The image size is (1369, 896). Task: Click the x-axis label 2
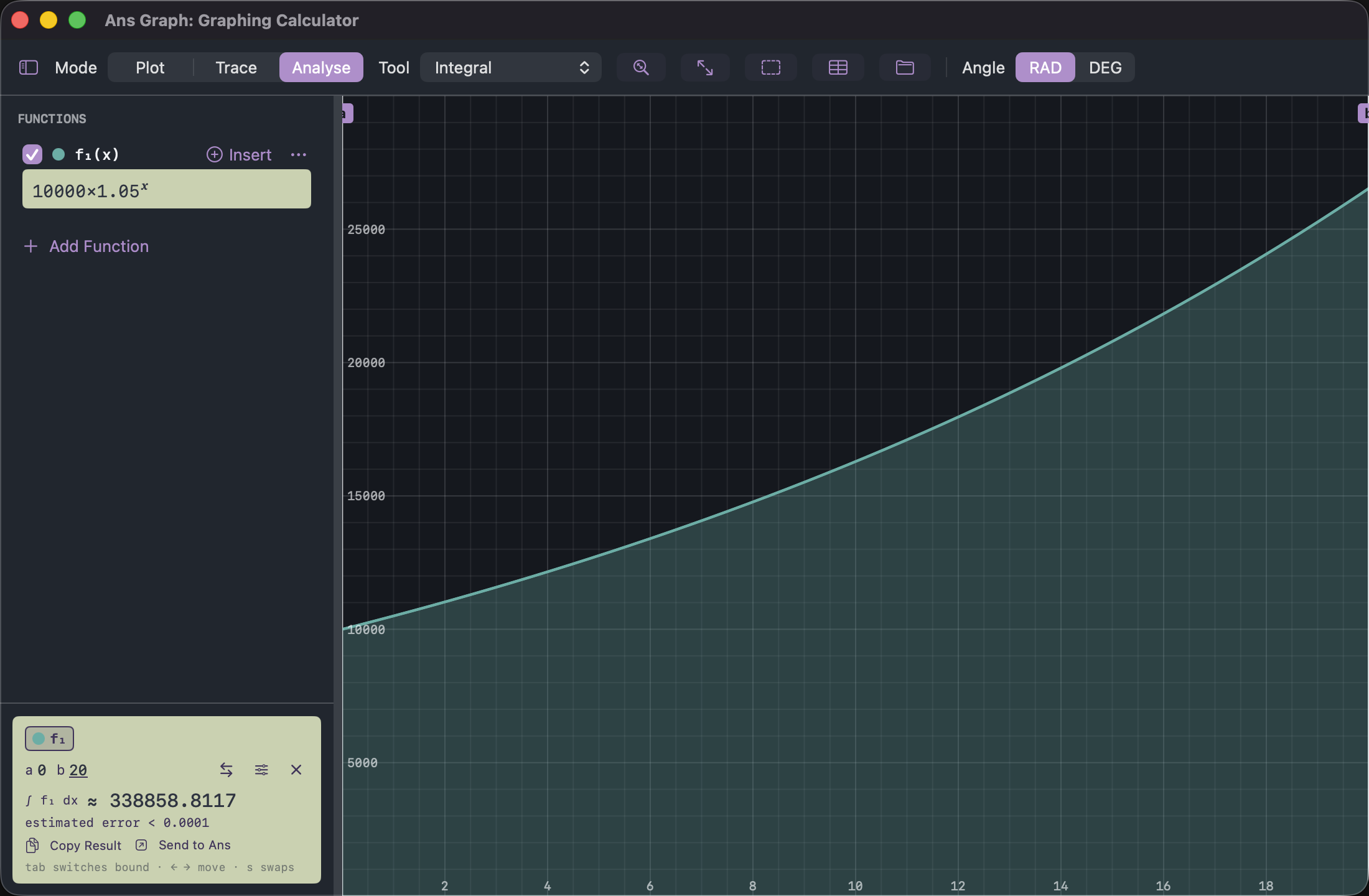(444, 886)
